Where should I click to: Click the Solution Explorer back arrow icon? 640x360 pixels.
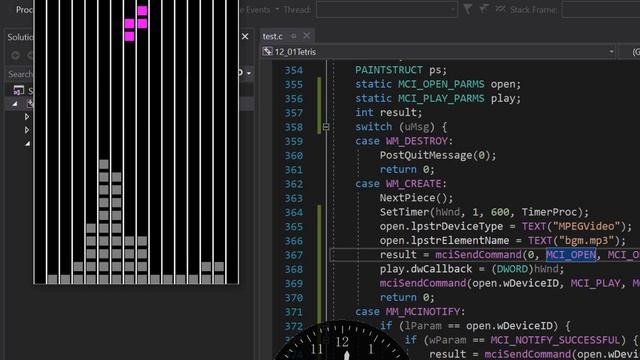pos(16,55)
